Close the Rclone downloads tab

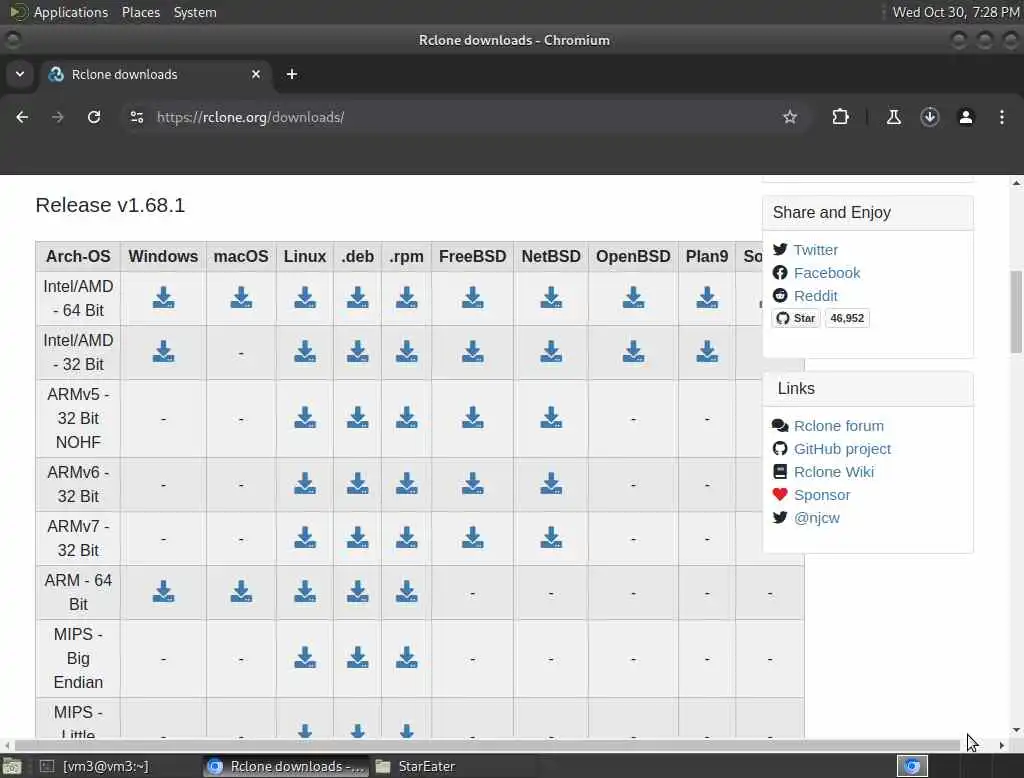[256, 74]
